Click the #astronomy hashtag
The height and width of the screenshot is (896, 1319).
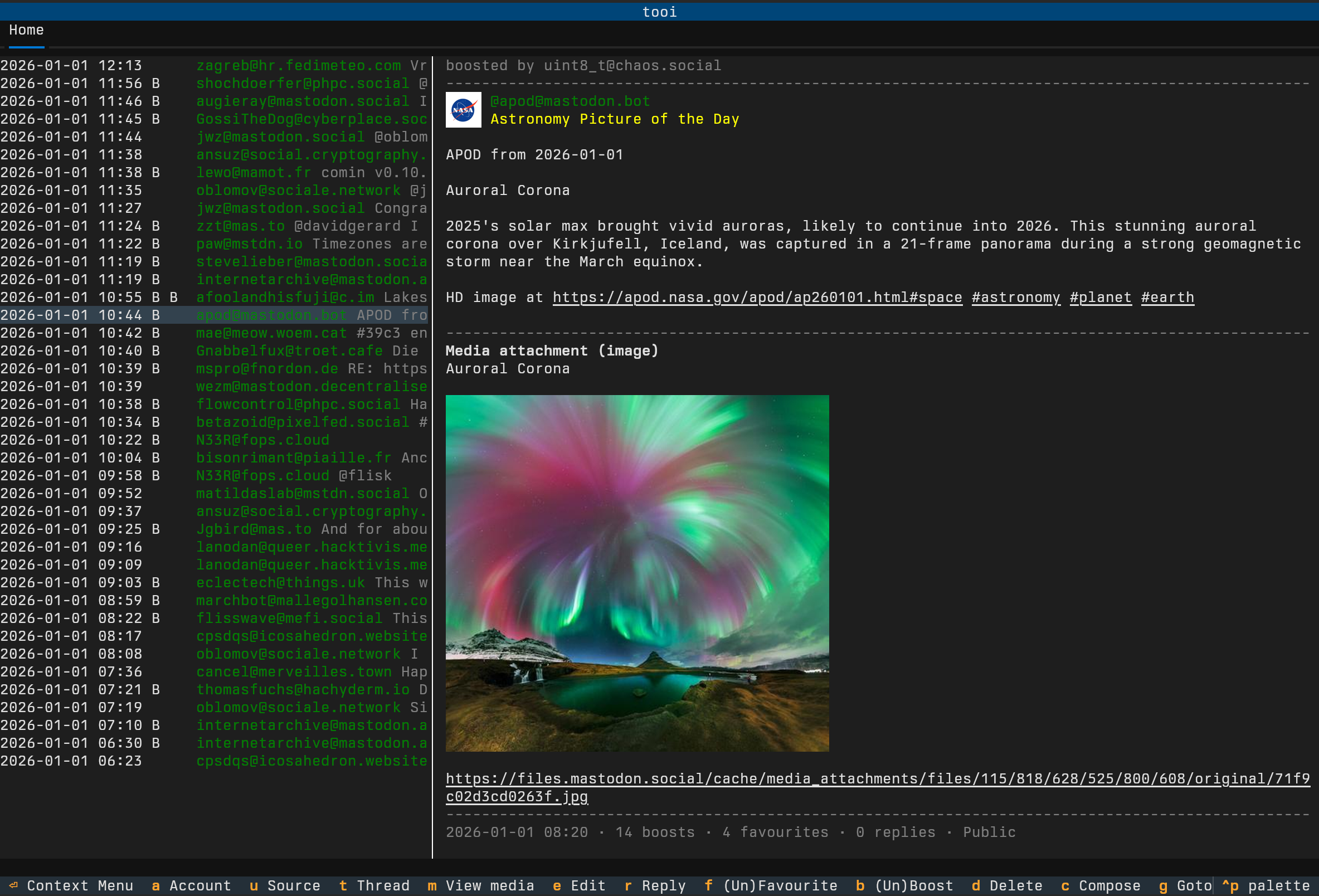pos(1015,298)
